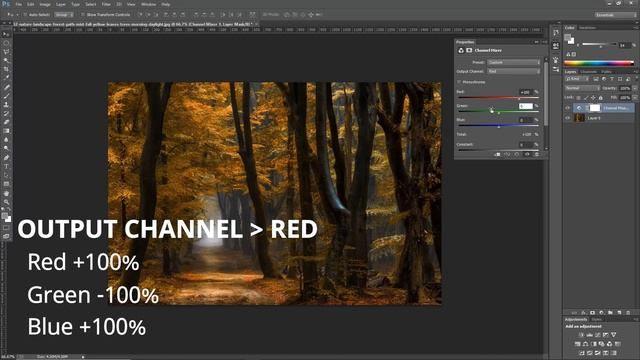Open the Image menu
Viewport: 640px width, 360px height.
click(x=45, y=4)
